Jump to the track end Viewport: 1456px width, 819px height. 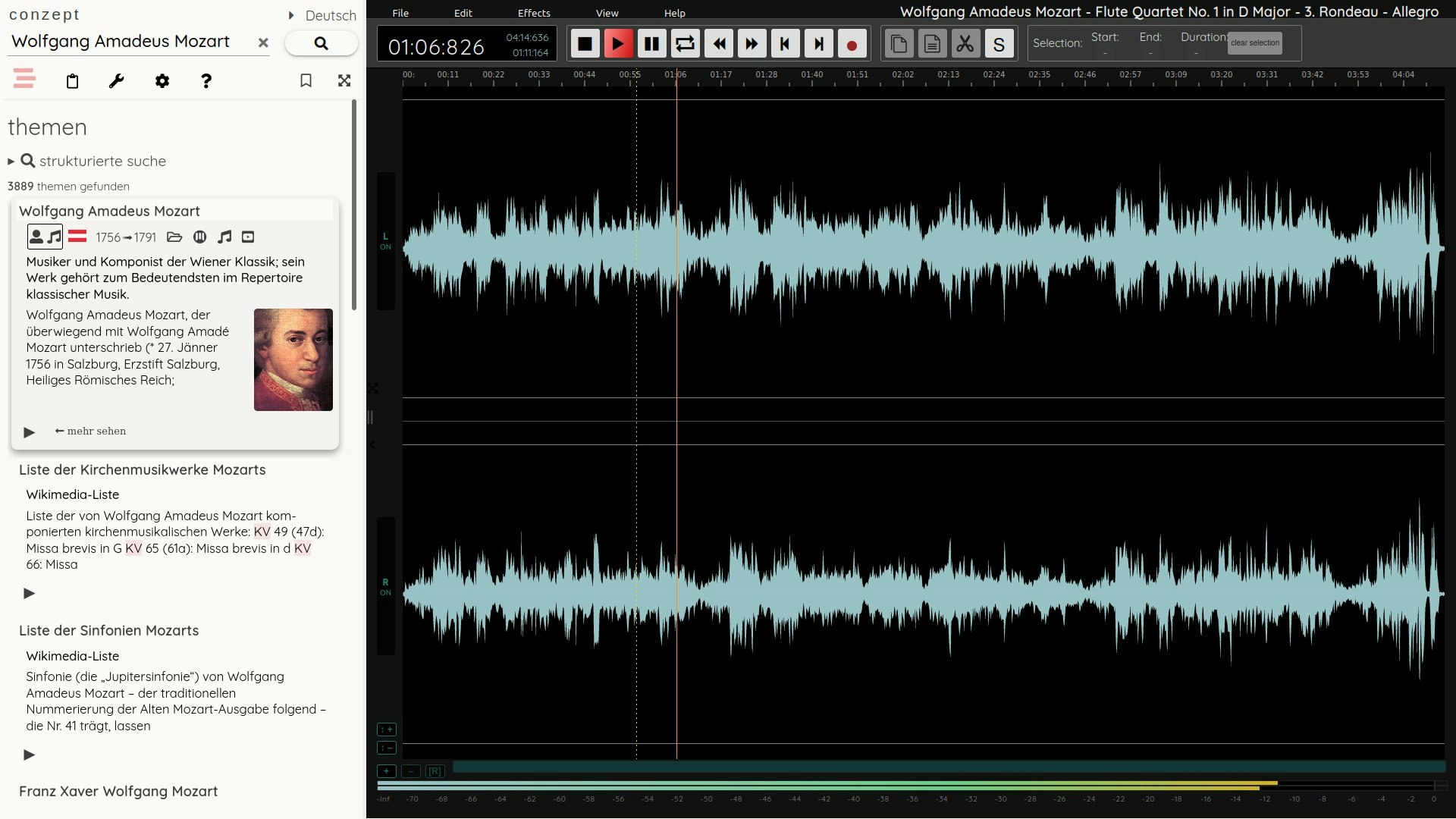click(x=818, y=44)
